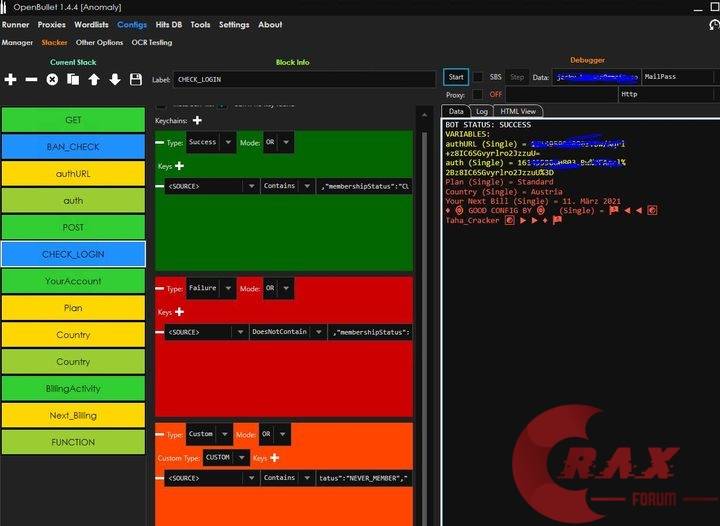Select the BAN_CHECK block in stack
This screenshot has height=526, width=720.
pos(73,146)
